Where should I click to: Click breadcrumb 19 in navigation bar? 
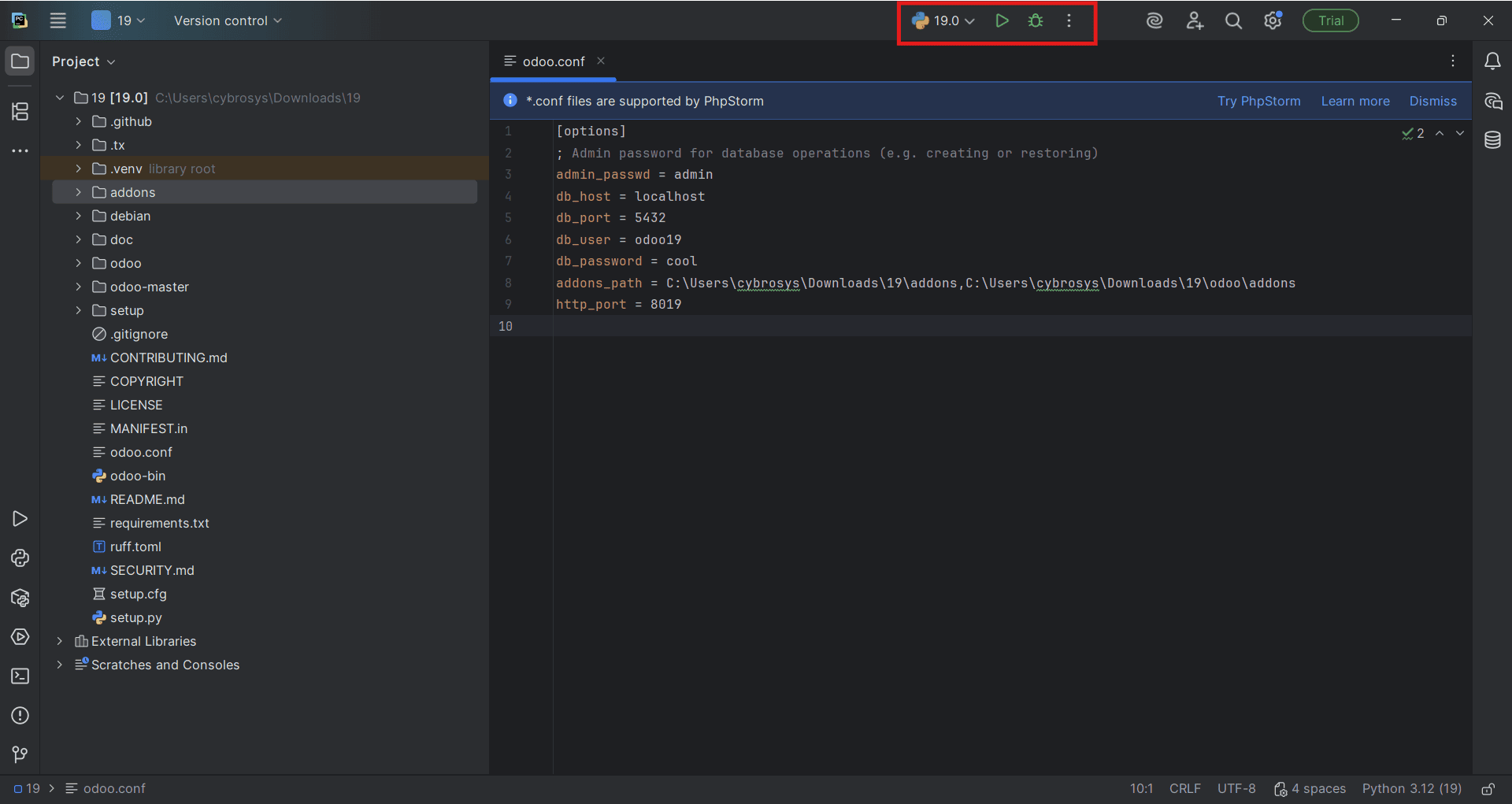pyautogui.click(x=27, y=789)
